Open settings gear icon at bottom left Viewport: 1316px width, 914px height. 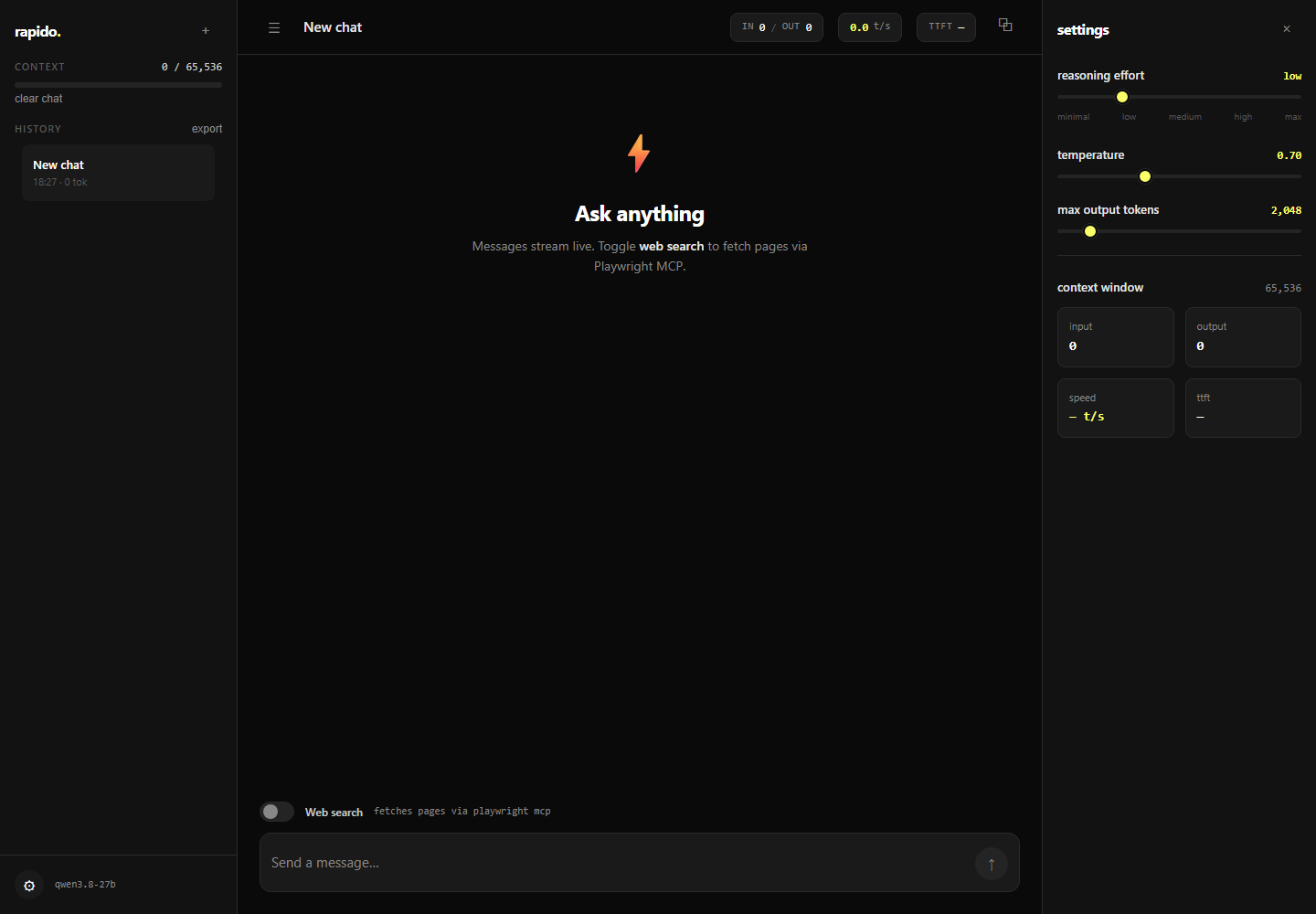pos(29,886)
